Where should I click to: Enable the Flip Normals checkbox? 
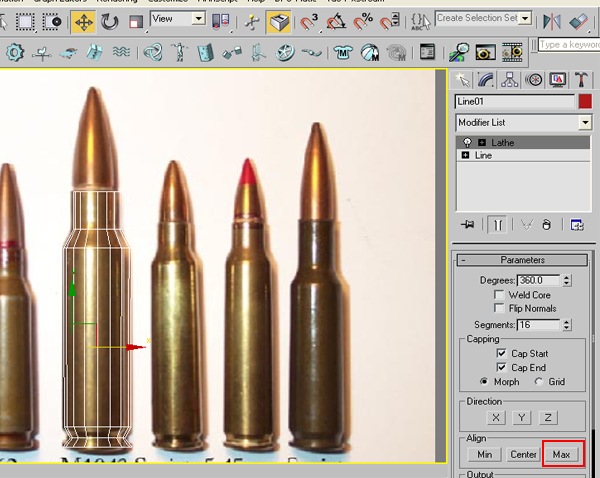click(x=499, y=308)
